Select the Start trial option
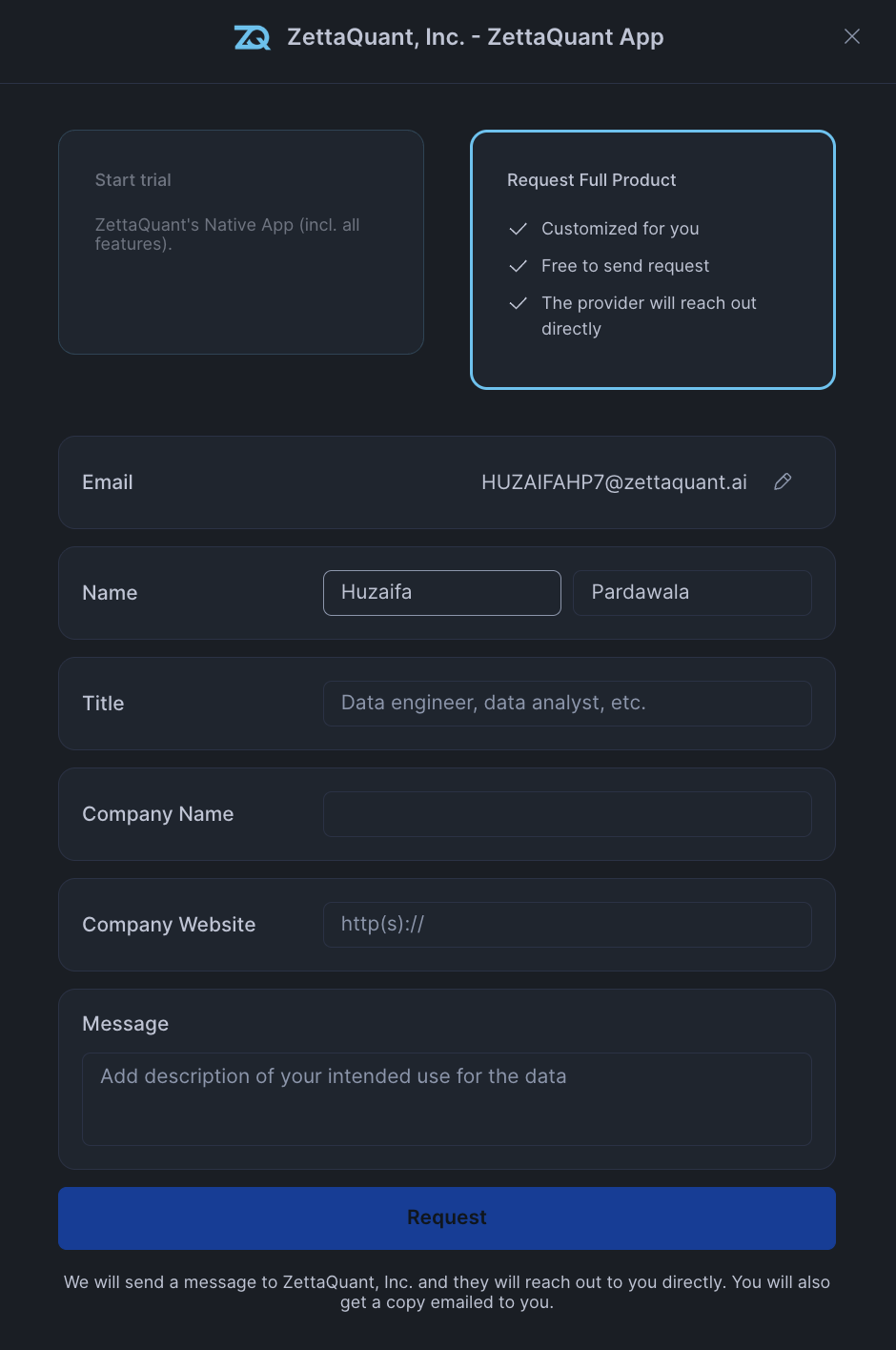This screenshot has height=1350, width=896. tap(241, 242)
